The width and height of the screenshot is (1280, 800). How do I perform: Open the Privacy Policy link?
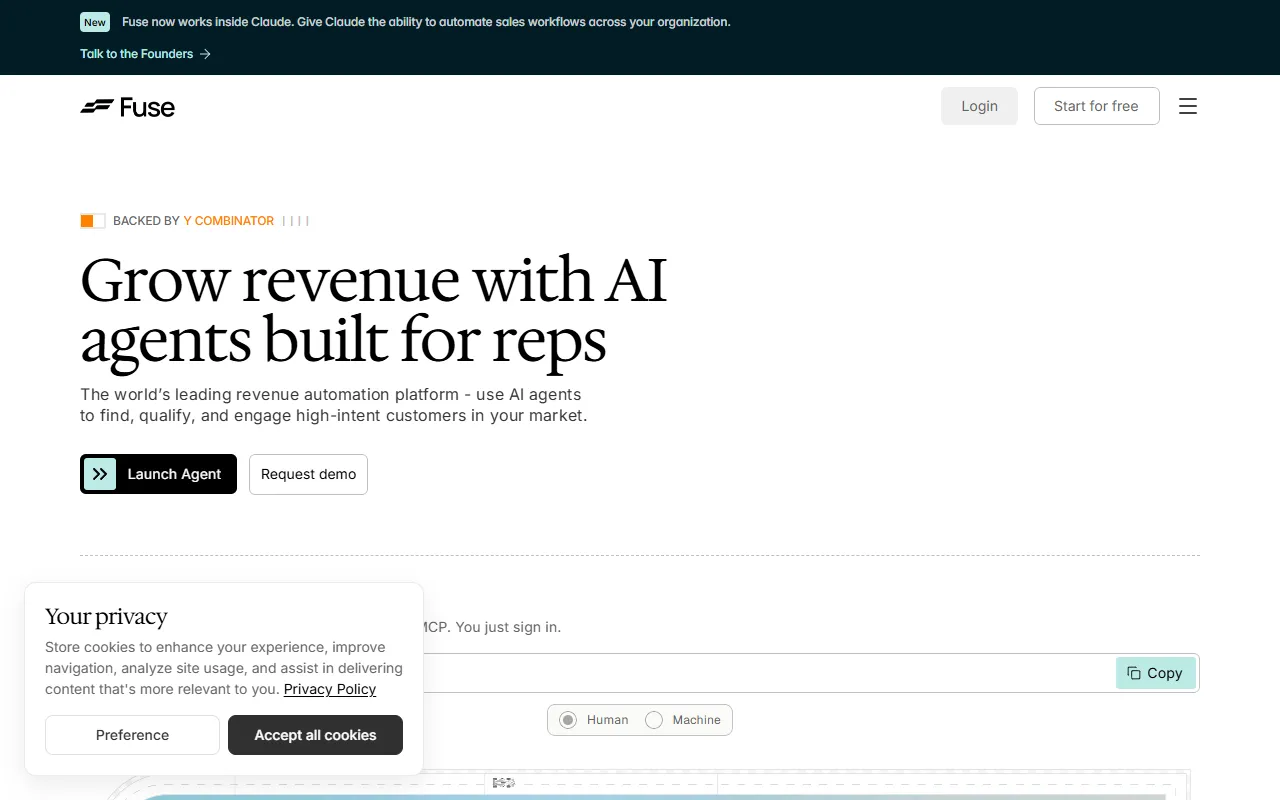[x=330, y=689]
